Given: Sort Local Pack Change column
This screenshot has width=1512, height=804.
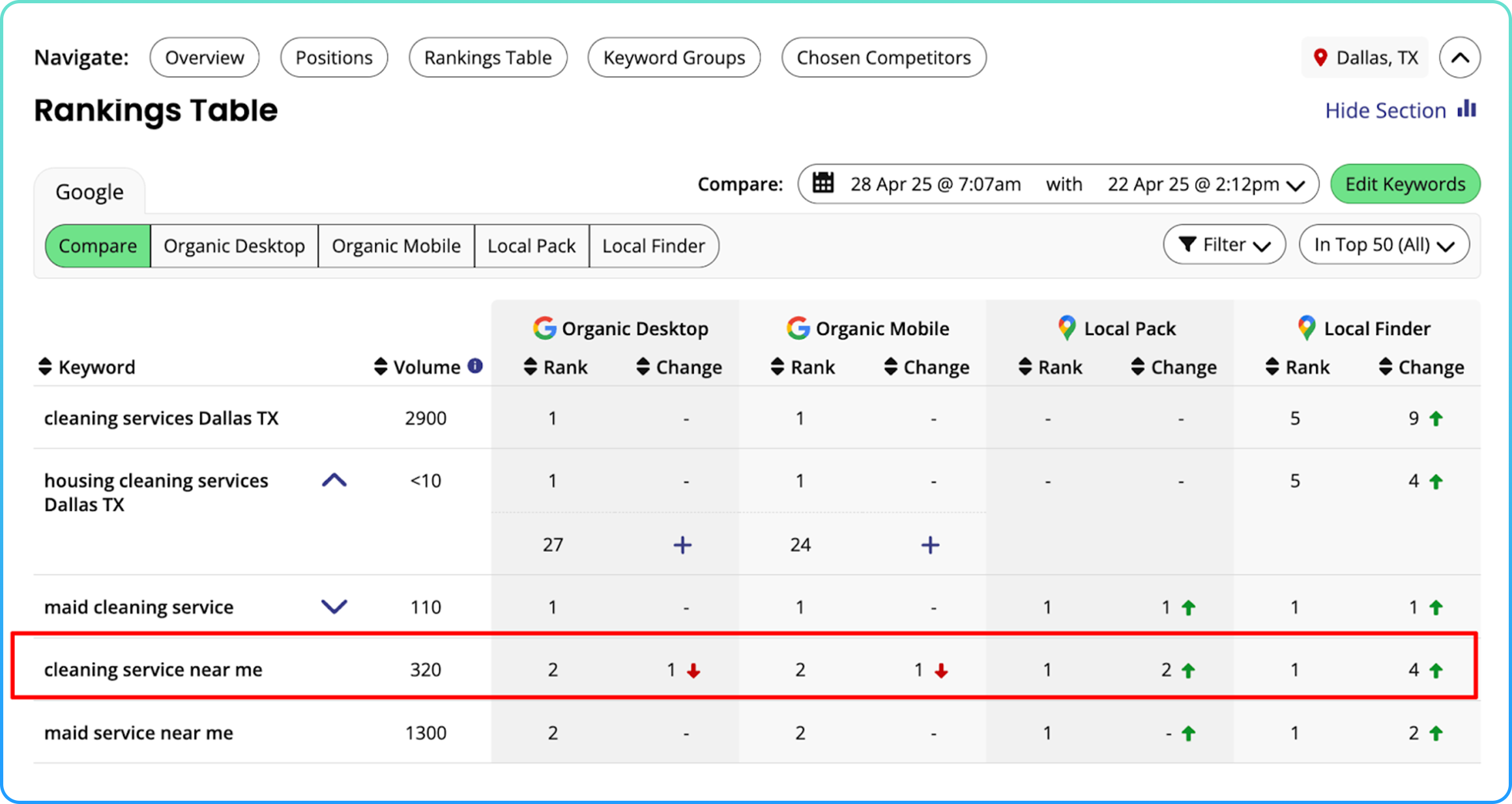Looking at the screenshot, I should click(1138, 367).
